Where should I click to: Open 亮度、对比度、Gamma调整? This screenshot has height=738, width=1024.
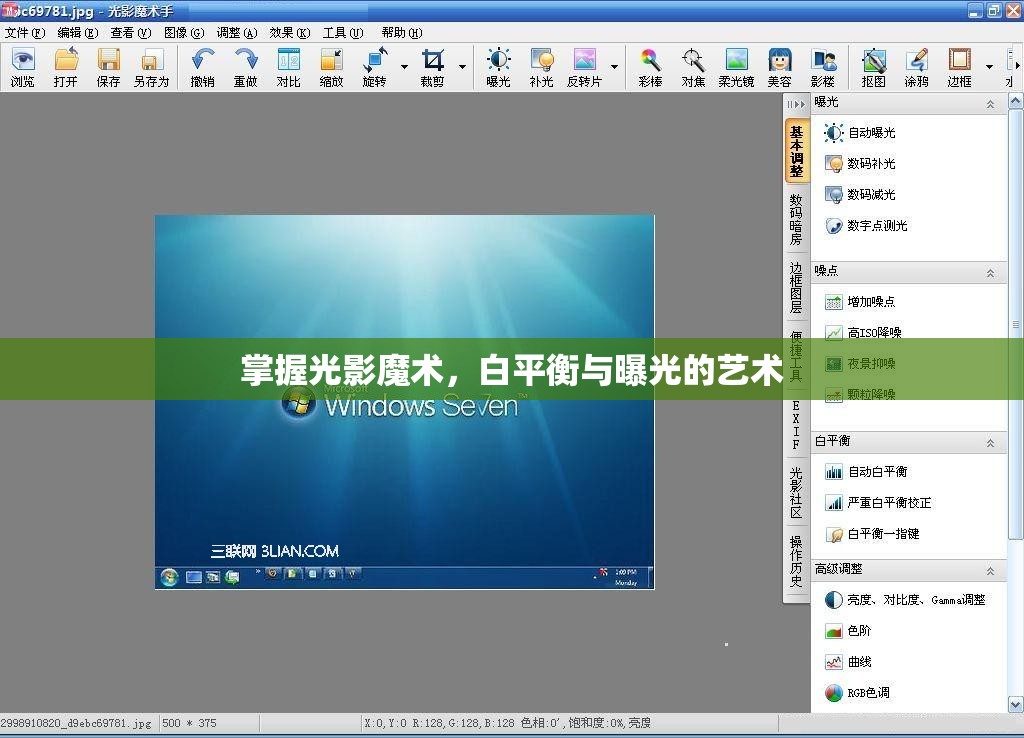point(904,600)
